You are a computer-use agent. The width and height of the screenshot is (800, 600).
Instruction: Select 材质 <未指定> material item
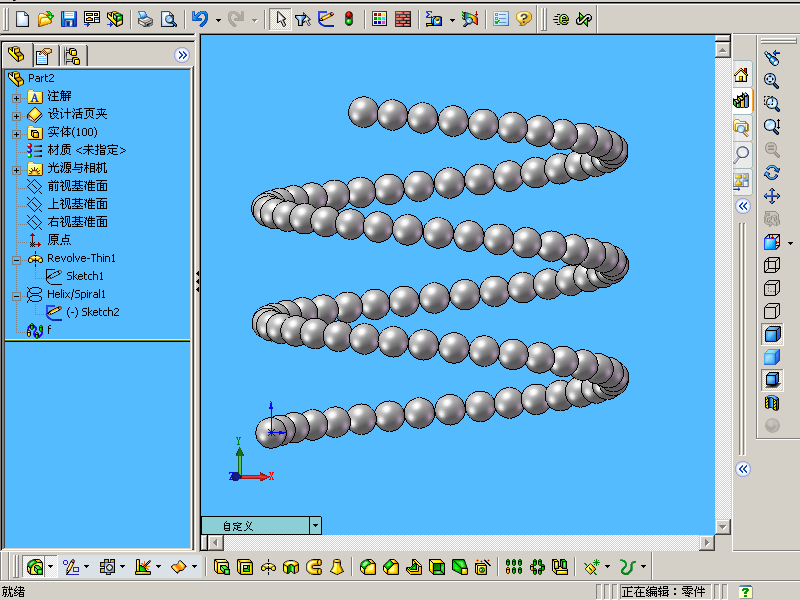point(86,150)
